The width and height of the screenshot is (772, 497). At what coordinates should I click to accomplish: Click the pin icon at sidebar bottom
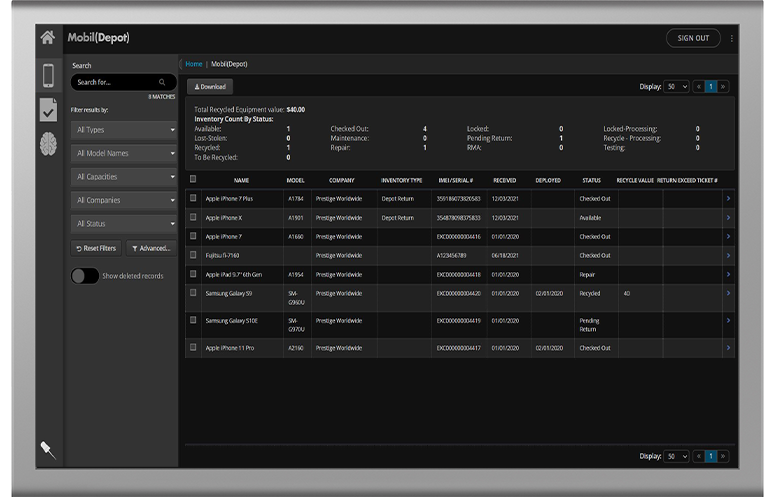48,449
